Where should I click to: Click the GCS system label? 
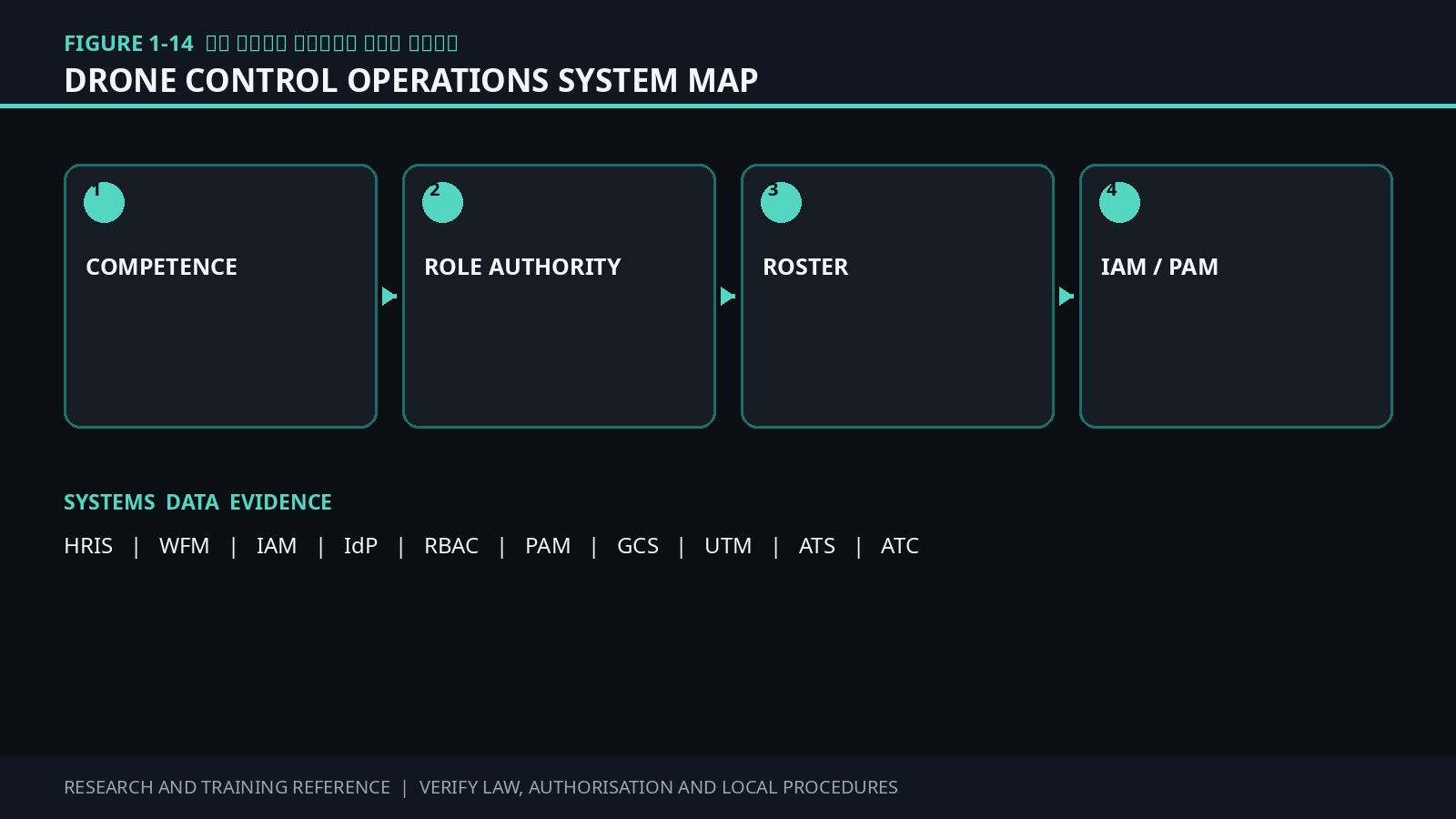tap(638, 546)
